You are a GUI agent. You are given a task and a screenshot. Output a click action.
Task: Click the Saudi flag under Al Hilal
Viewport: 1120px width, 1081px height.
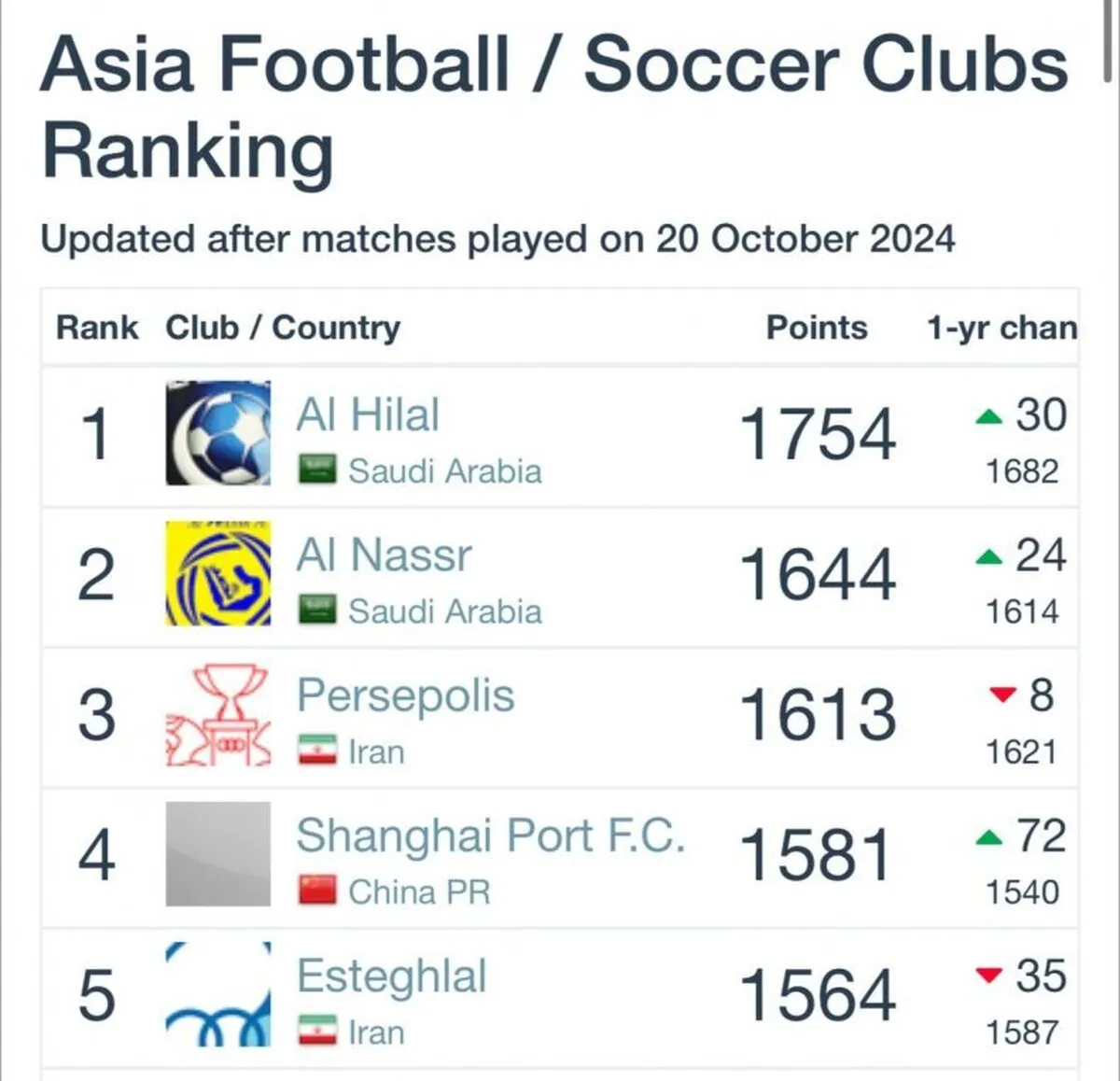coord(317,470)
